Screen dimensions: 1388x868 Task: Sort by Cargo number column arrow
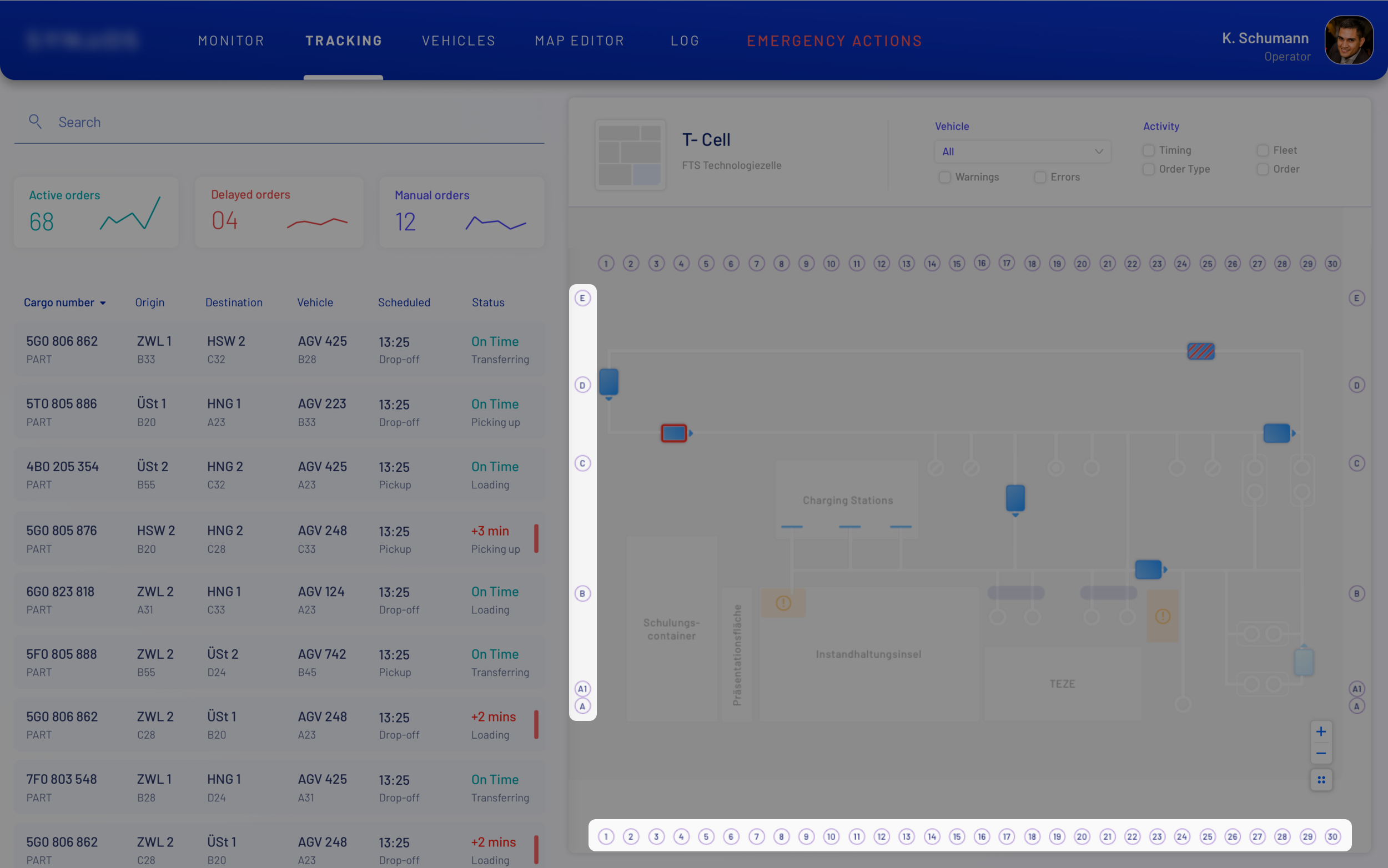[103, 303]
